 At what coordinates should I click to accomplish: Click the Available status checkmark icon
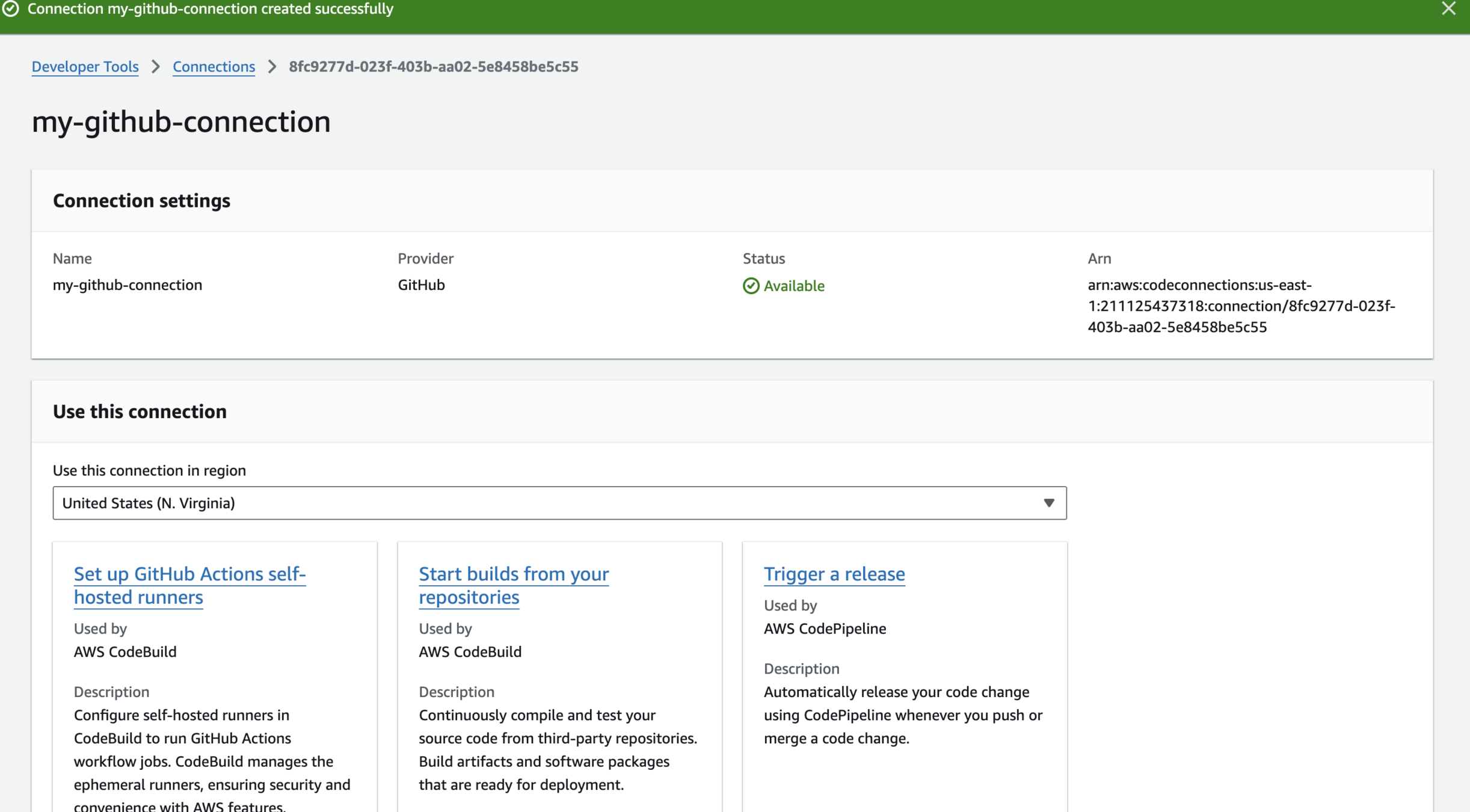tap(751, 286)
